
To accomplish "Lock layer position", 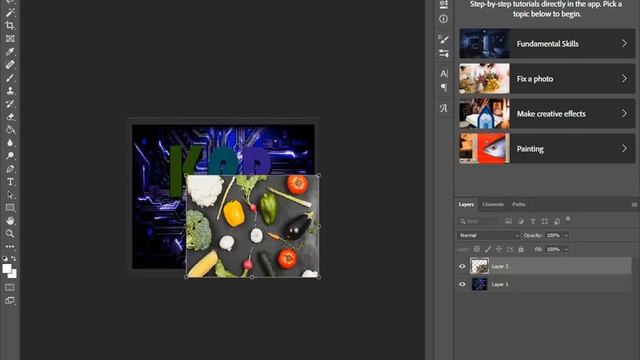I will pos(499,249).
